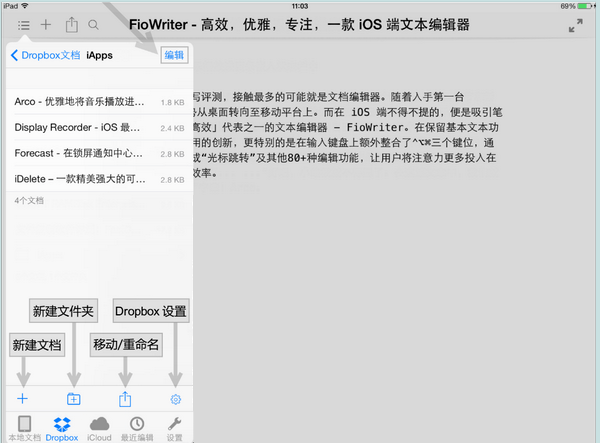The width and height of the screenshot is (600, 443).
Task: Switch to 本地文档 tab
Action: point(24,428)
